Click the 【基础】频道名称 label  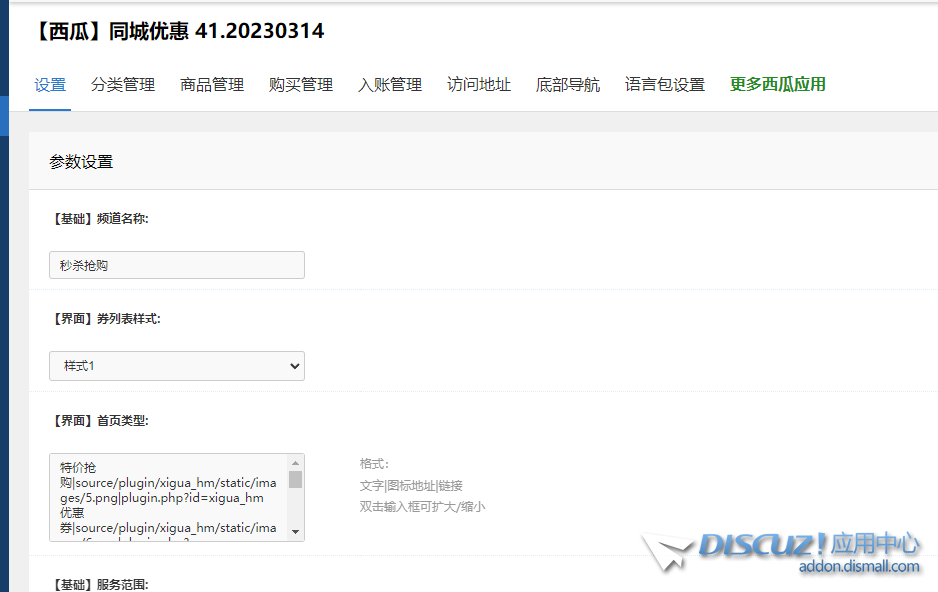pos(99,219)
